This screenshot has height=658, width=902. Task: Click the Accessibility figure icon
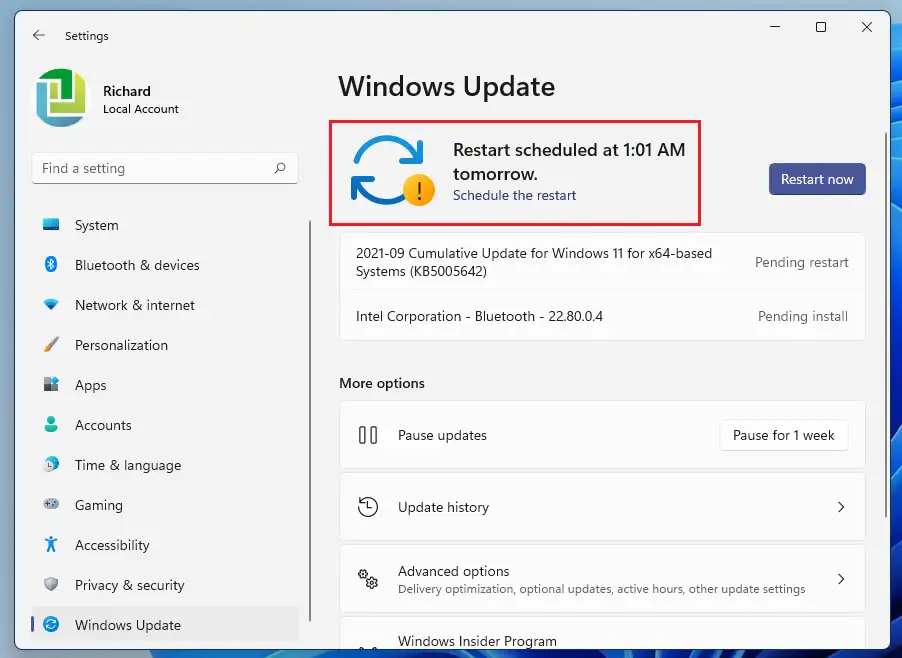[x=51, y=544]
